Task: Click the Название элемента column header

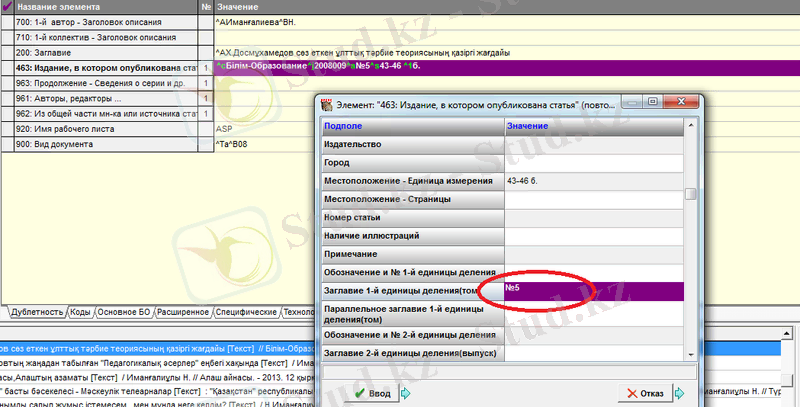Action: (x=106, y=7)
